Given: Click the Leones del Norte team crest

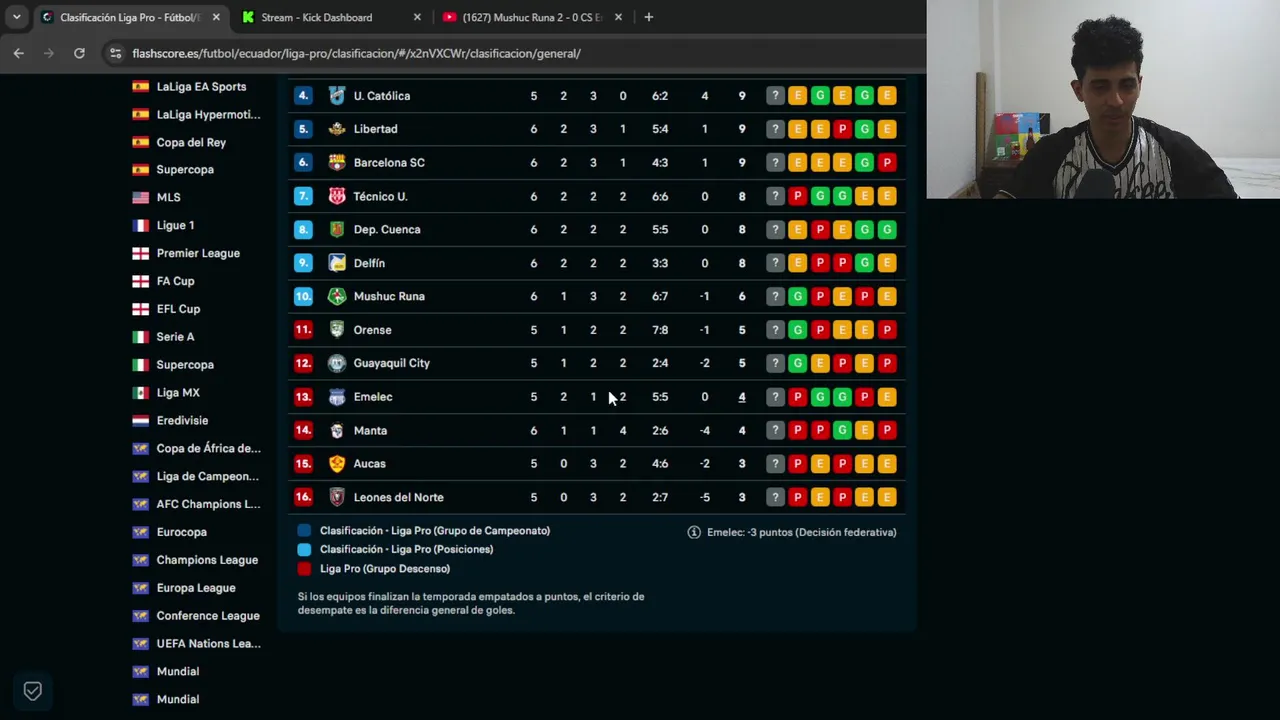Looking at the screenshot, I should [x=337, y=497].
